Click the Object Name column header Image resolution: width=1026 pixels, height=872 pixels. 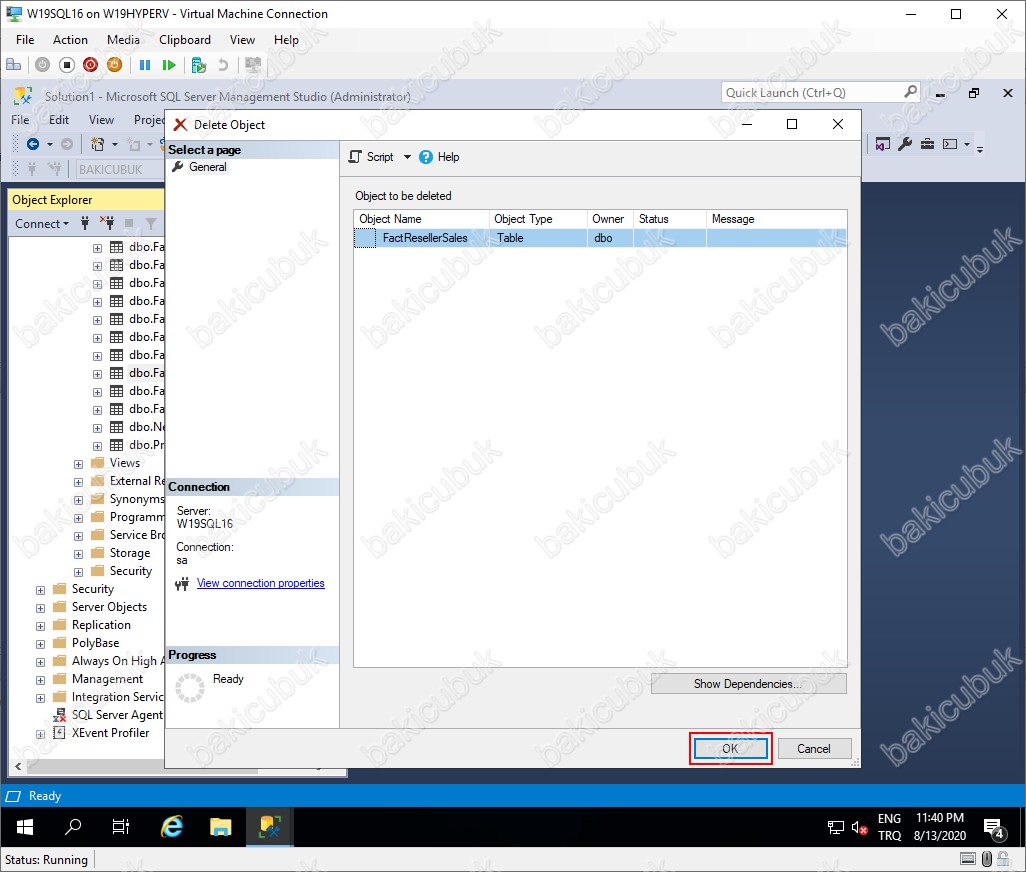(x=421, y=219)
